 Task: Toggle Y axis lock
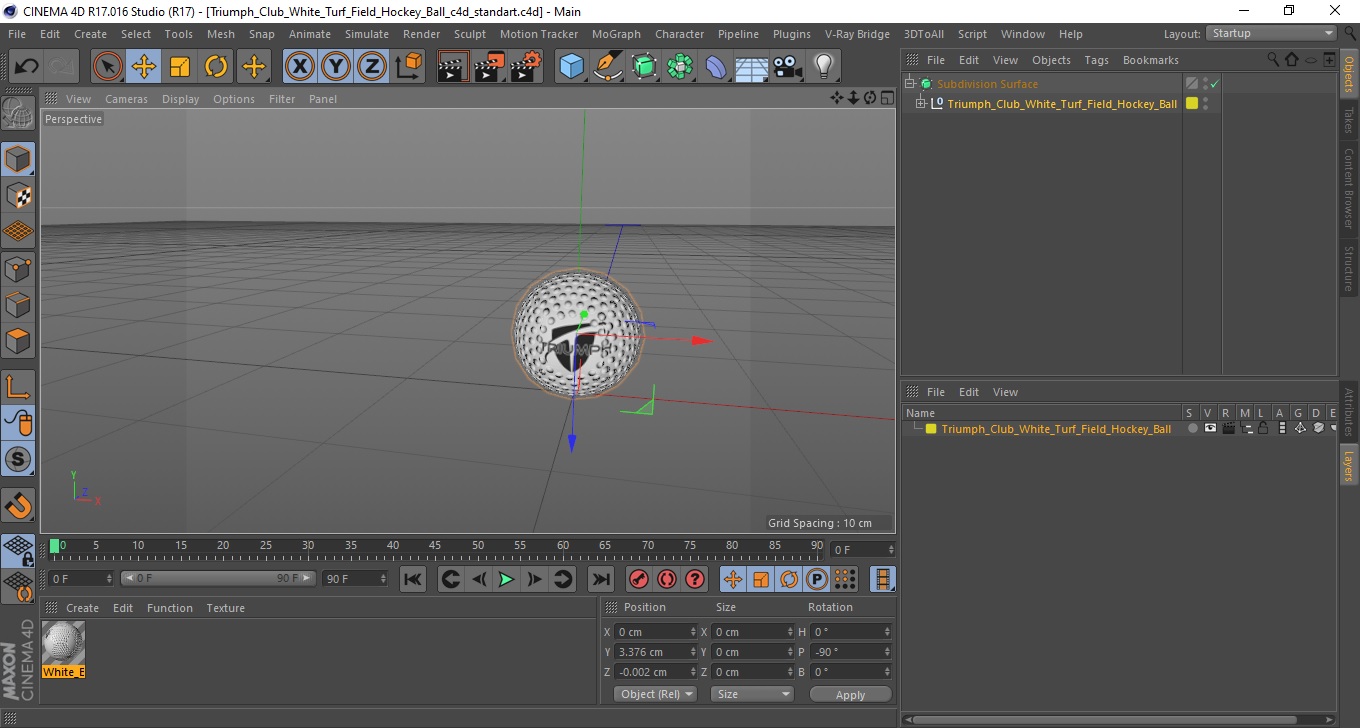click(336, 67)
